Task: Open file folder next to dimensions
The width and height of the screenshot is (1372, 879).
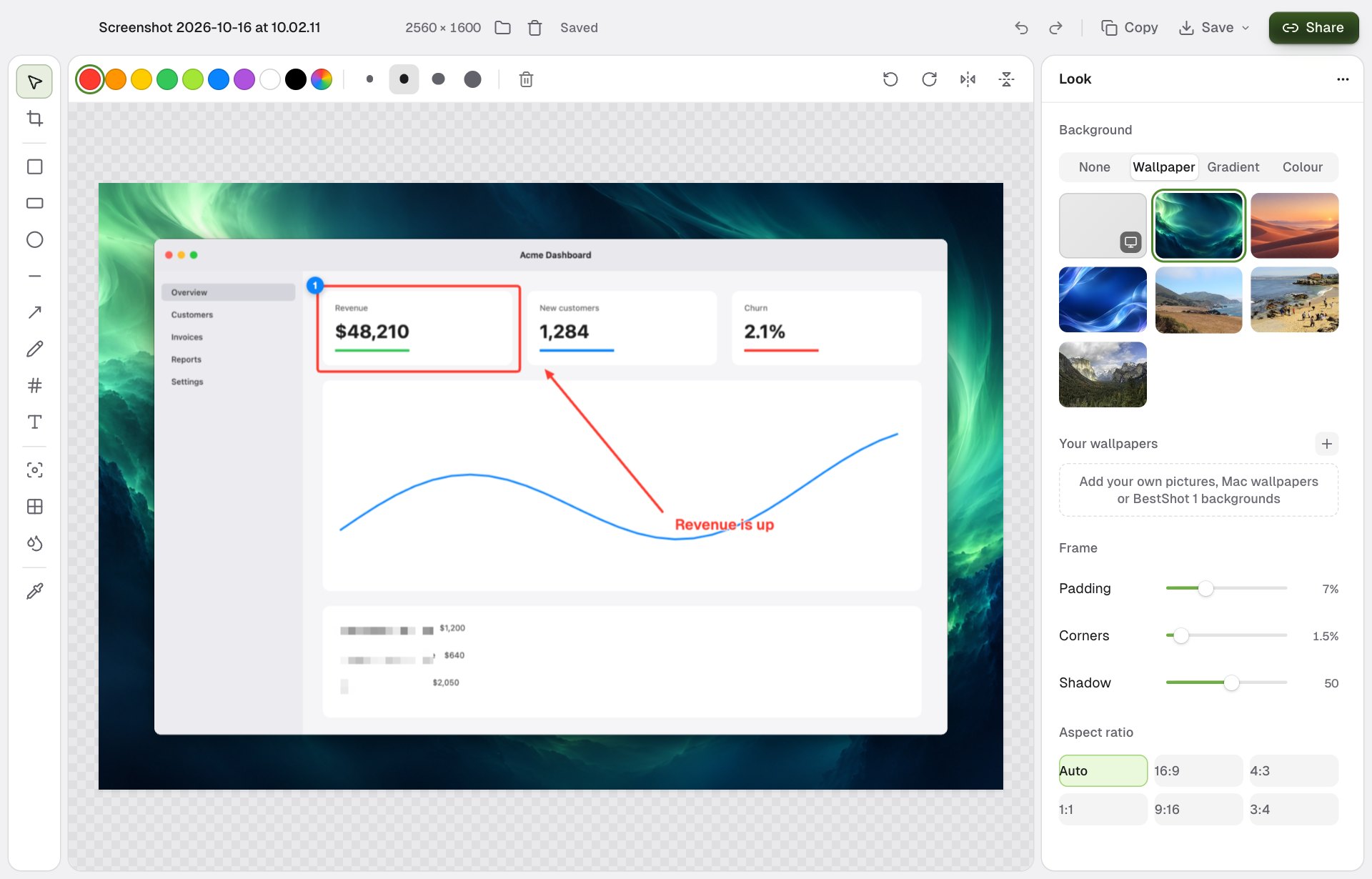Action: (x=503, y=28)
